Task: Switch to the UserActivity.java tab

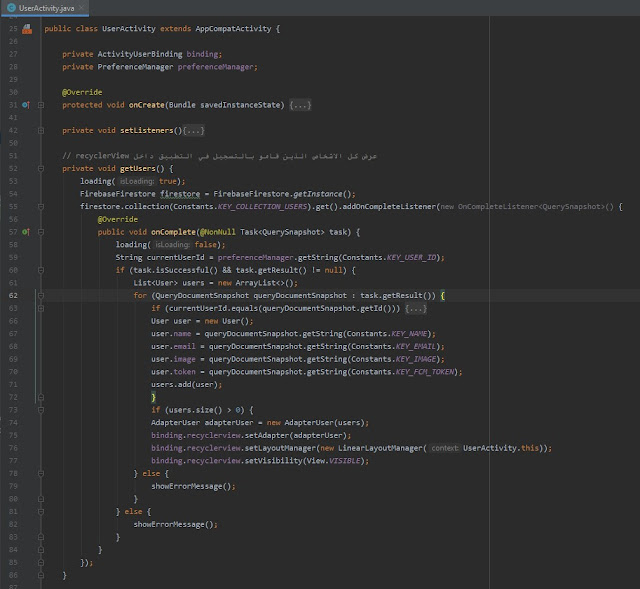Action: [x=48, y=8]
